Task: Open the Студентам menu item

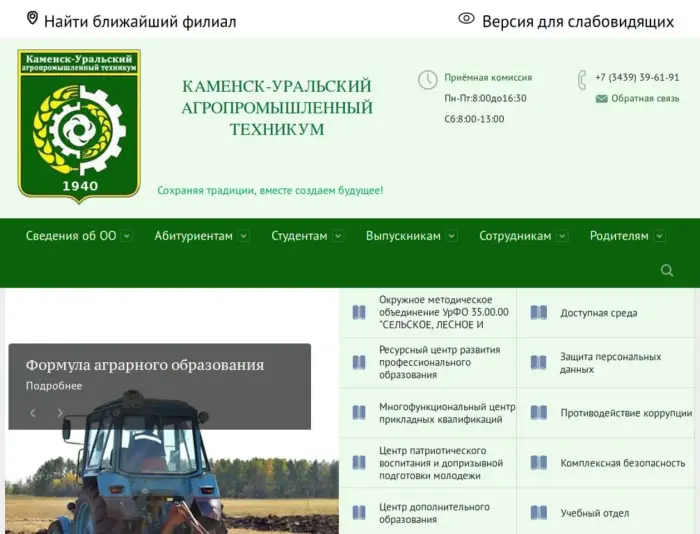Action: point(299,236)
